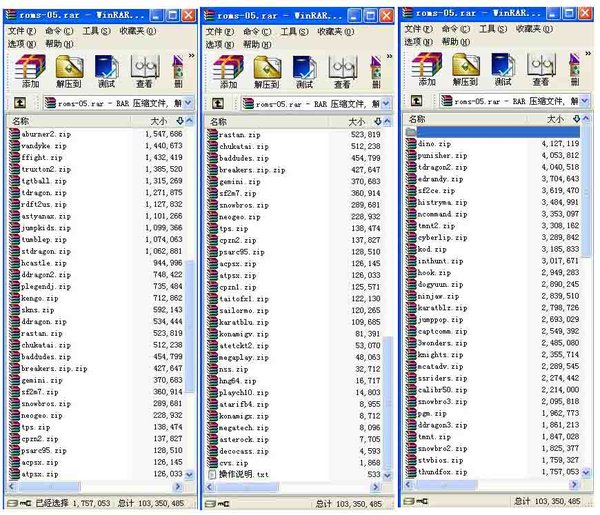The width and height of the screenshot is (600, 515).
Task: Select dino.zip in the right window
Action: click(434, 143)
